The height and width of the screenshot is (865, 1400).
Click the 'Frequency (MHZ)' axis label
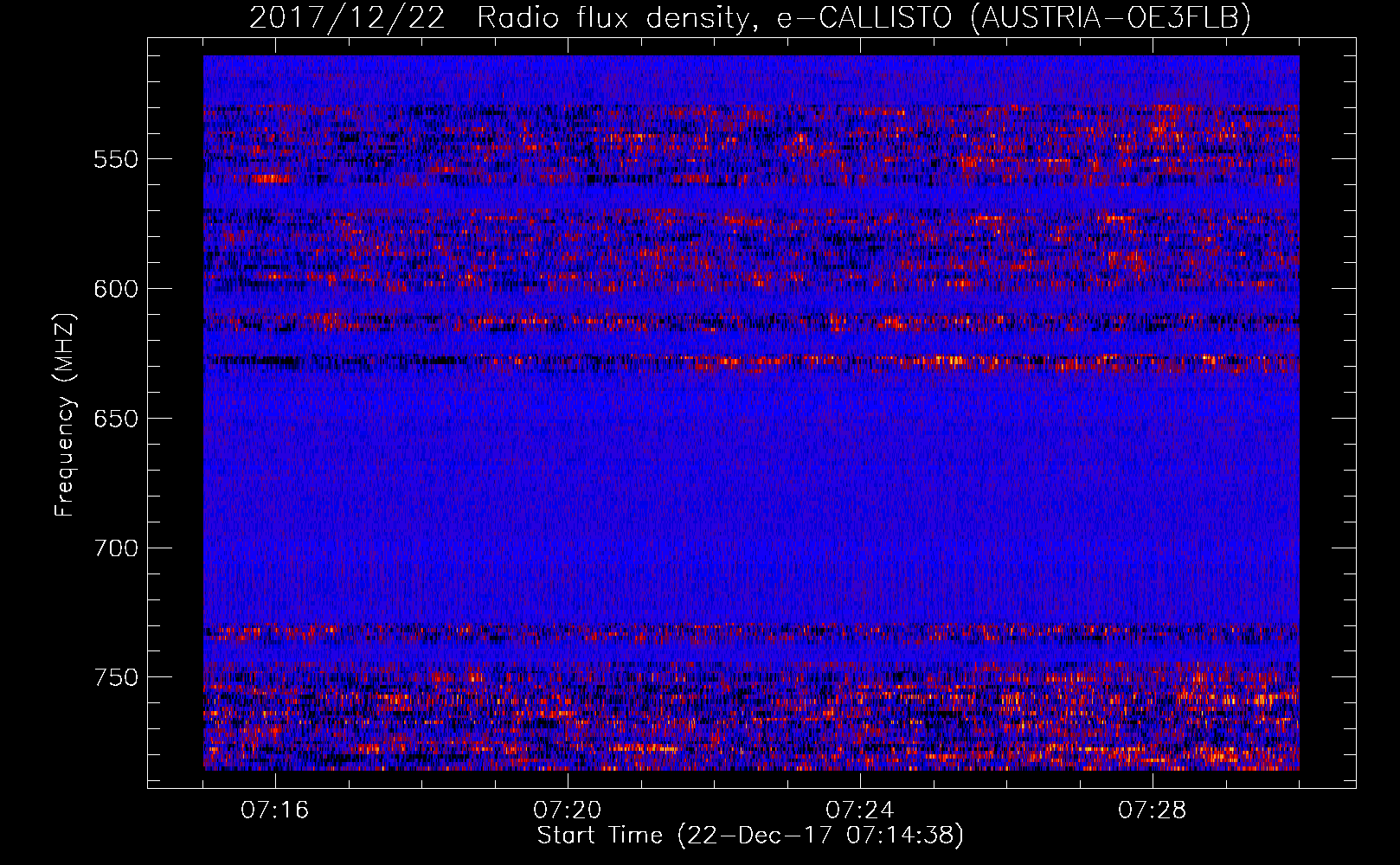coord(65,415)
